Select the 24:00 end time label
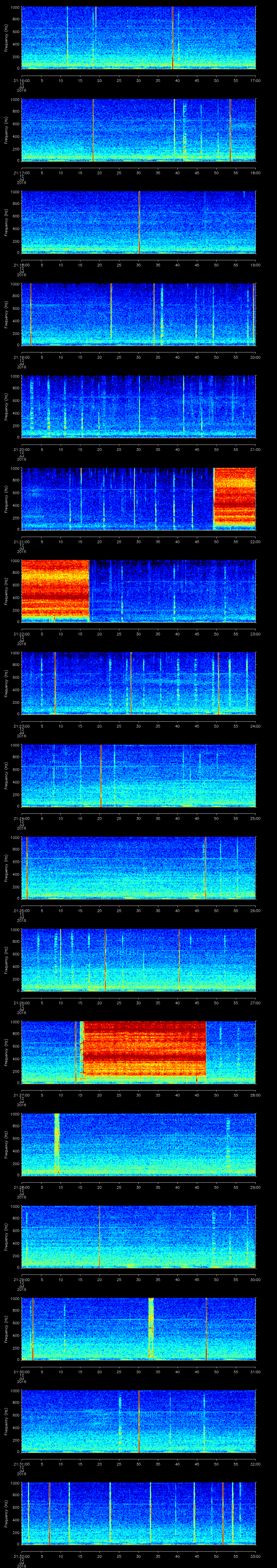 pyautogui.click(x=256, y=726)
